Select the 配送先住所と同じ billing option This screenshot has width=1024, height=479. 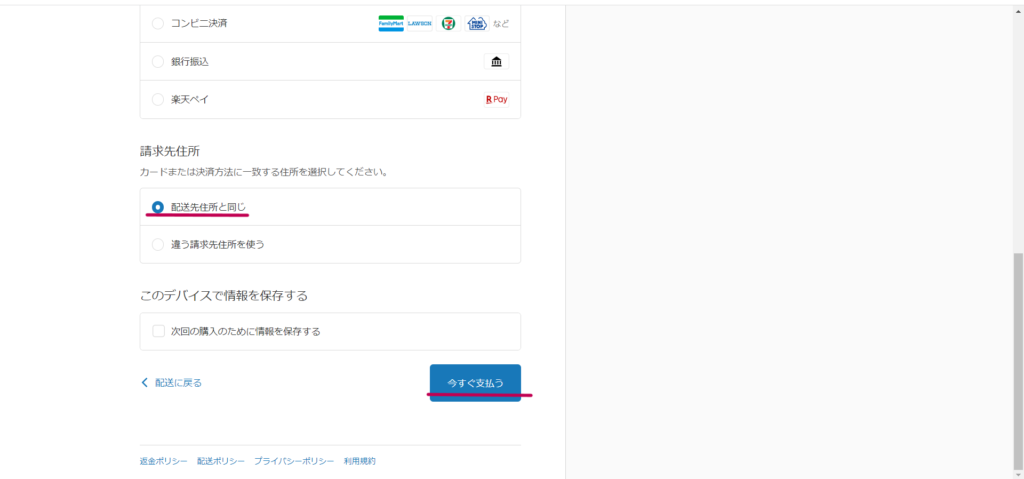158,207
